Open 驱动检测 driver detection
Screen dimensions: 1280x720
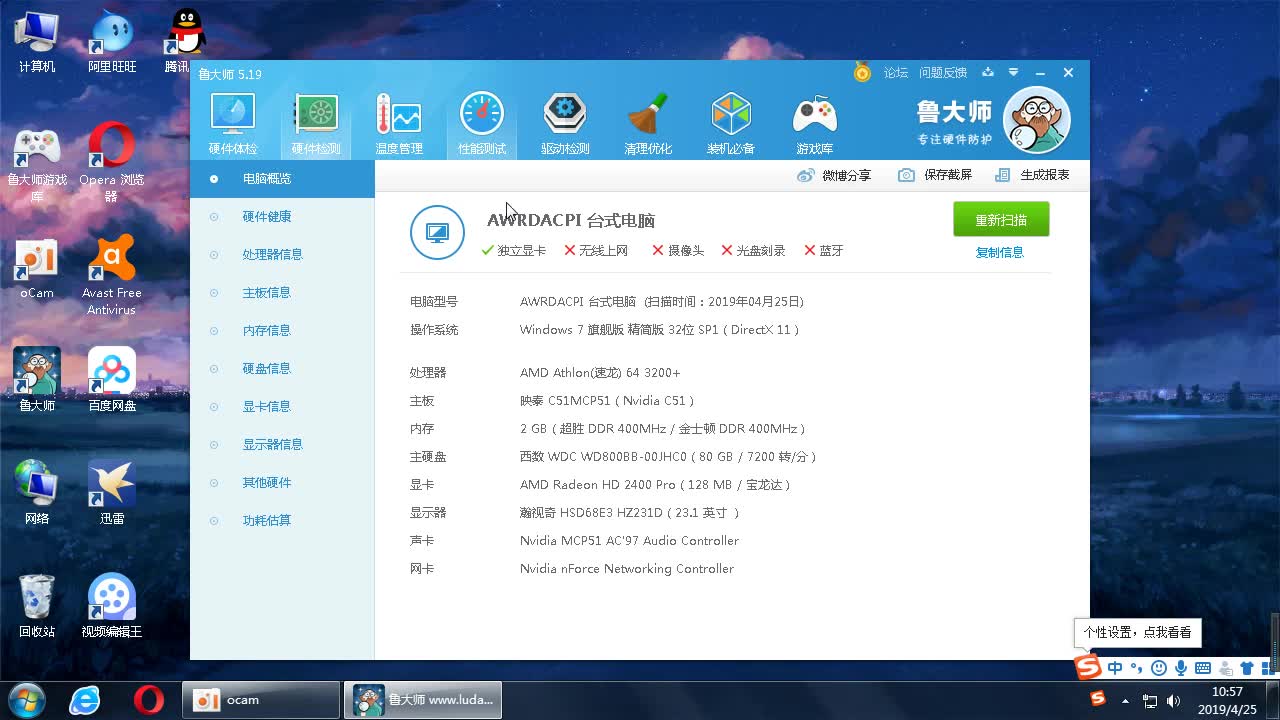point(565,124)
